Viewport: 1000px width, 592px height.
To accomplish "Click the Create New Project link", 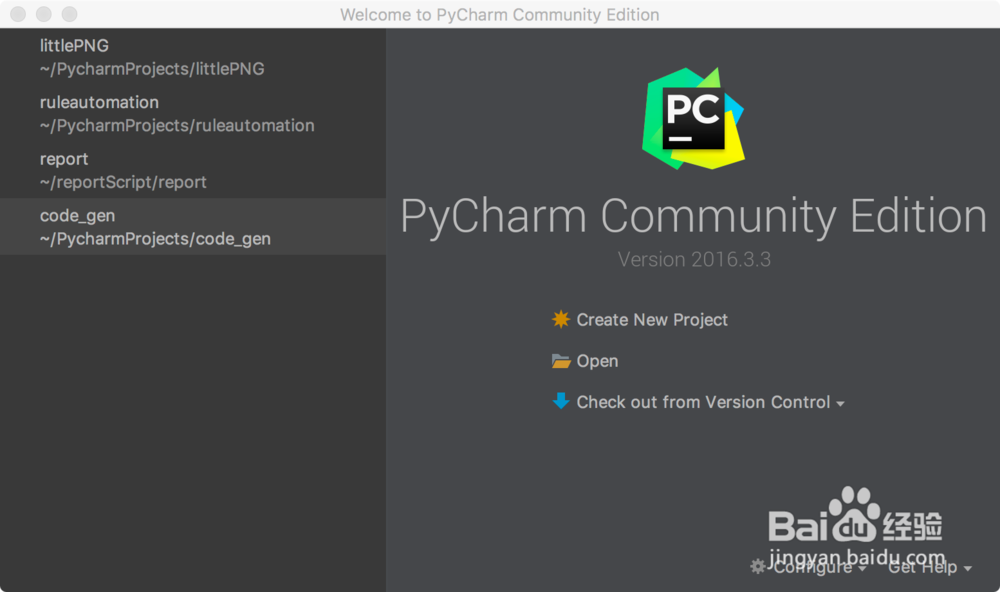I will point(651,320).
